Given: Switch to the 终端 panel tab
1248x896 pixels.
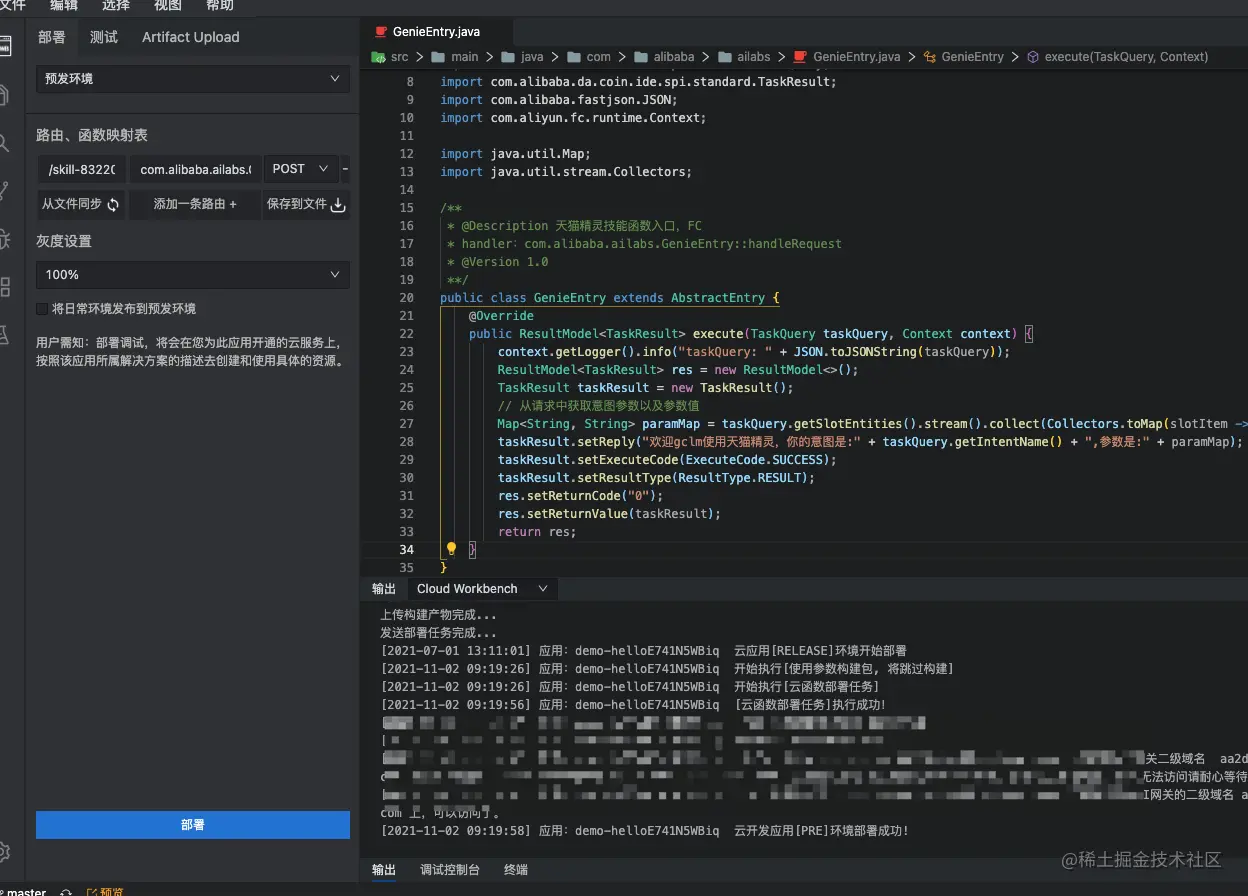Looking at the screenshot, I should tap(516, 870).
